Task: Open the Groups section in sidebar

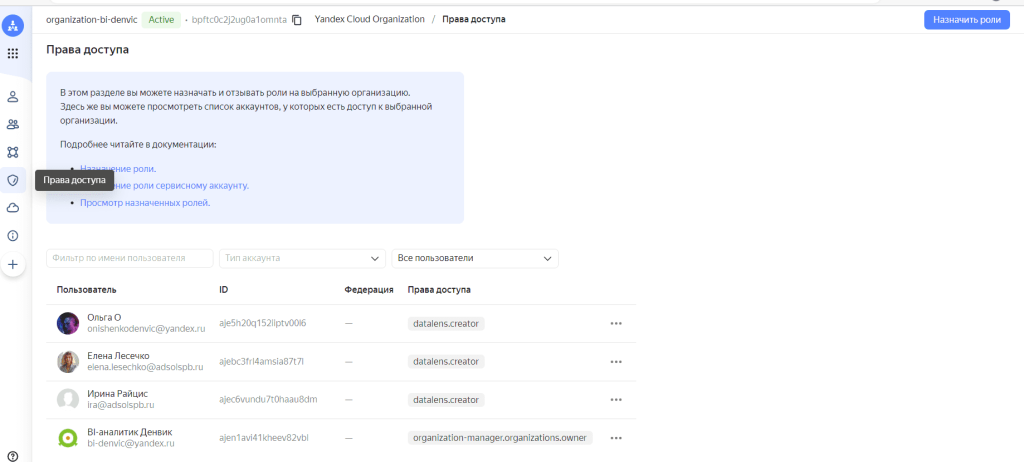Action: (13, 125)
